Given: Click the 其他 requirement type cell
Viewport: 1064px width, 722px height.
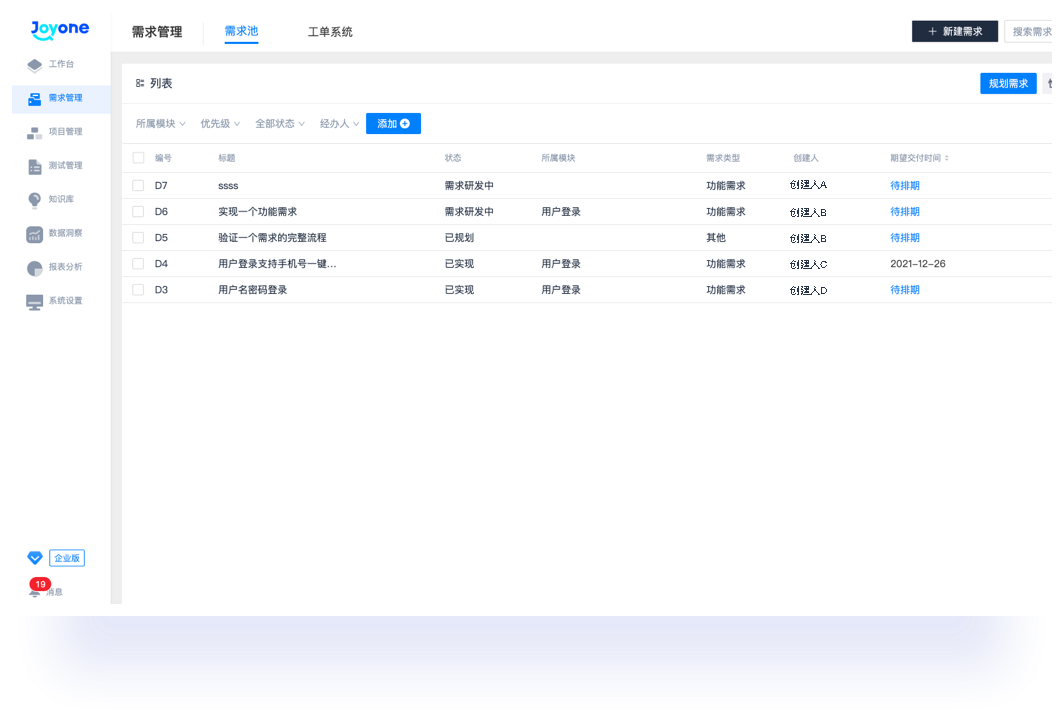Looking at the screenshot, I should point(716,238).
